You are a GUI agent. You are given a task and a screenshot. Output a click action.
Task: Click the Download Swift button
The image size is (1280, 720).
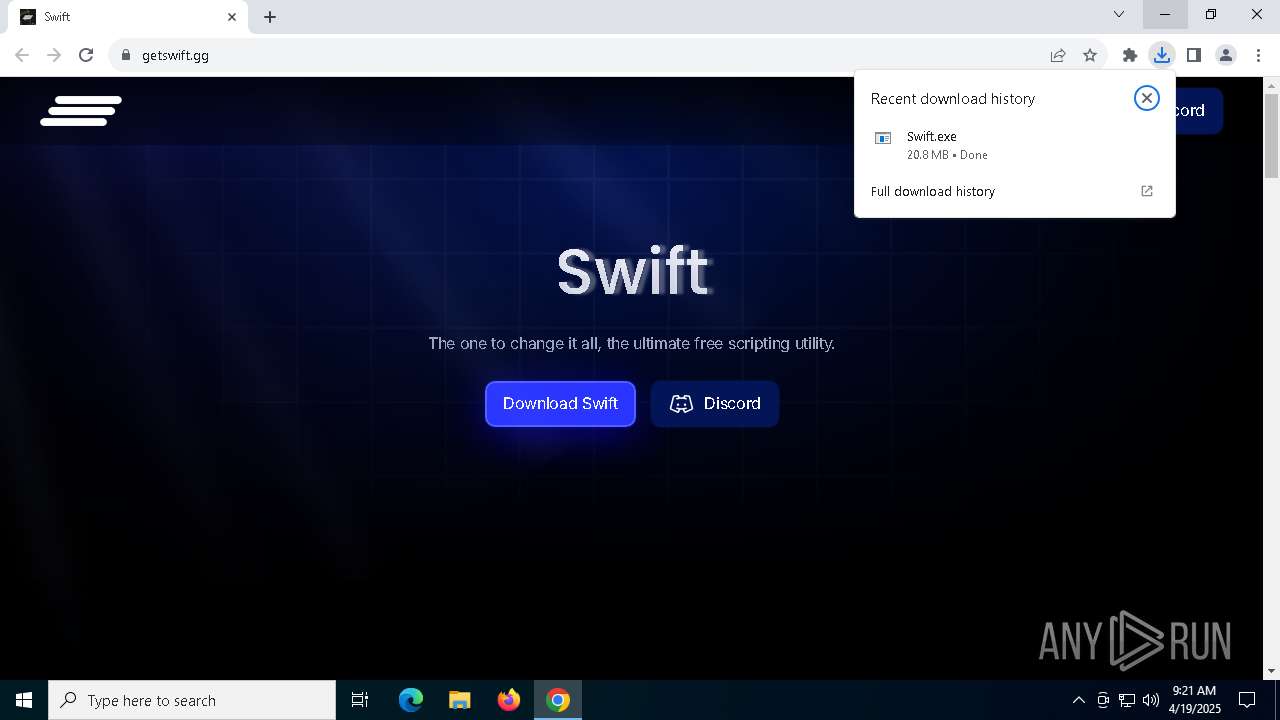[x=560, y=404]
